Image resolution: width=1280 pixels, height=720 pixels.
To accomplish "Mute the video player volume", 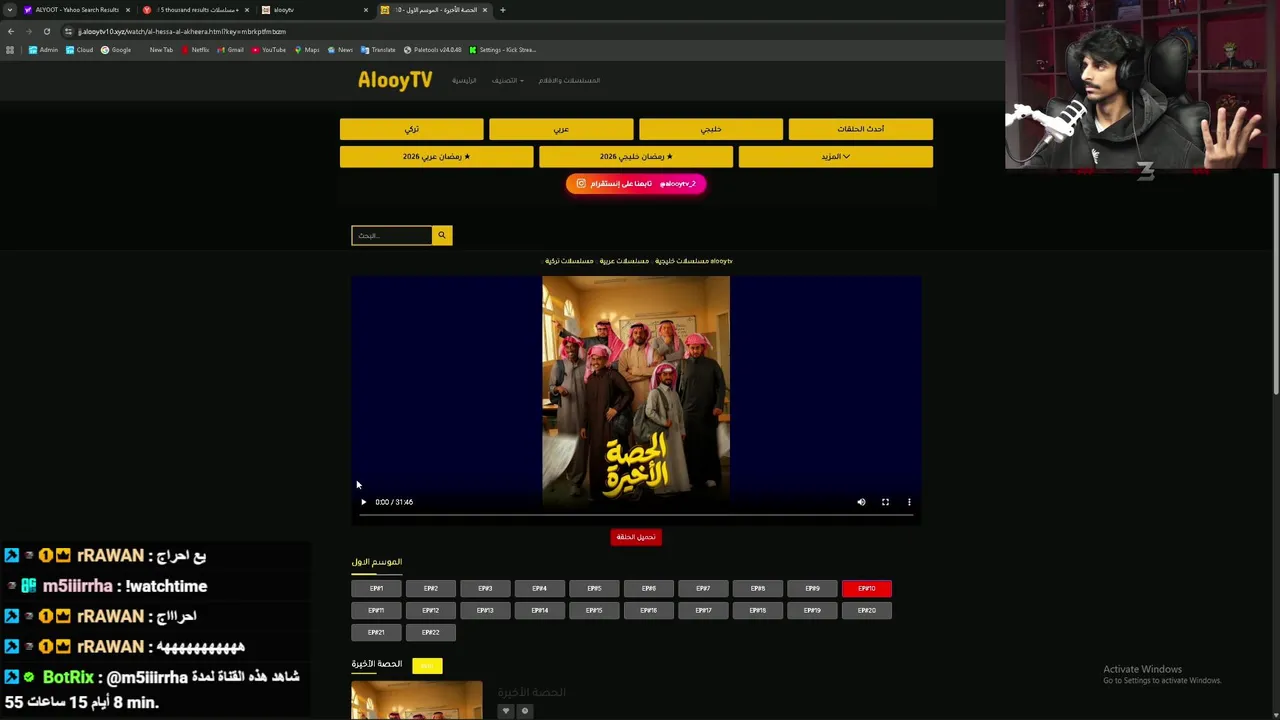I will (861, 502).
